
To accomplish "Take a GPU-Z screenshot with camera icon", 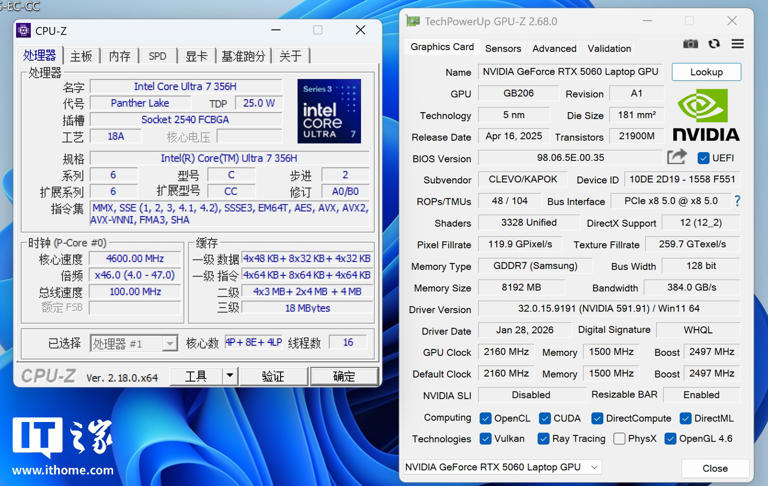I will [x=690, y=44].
